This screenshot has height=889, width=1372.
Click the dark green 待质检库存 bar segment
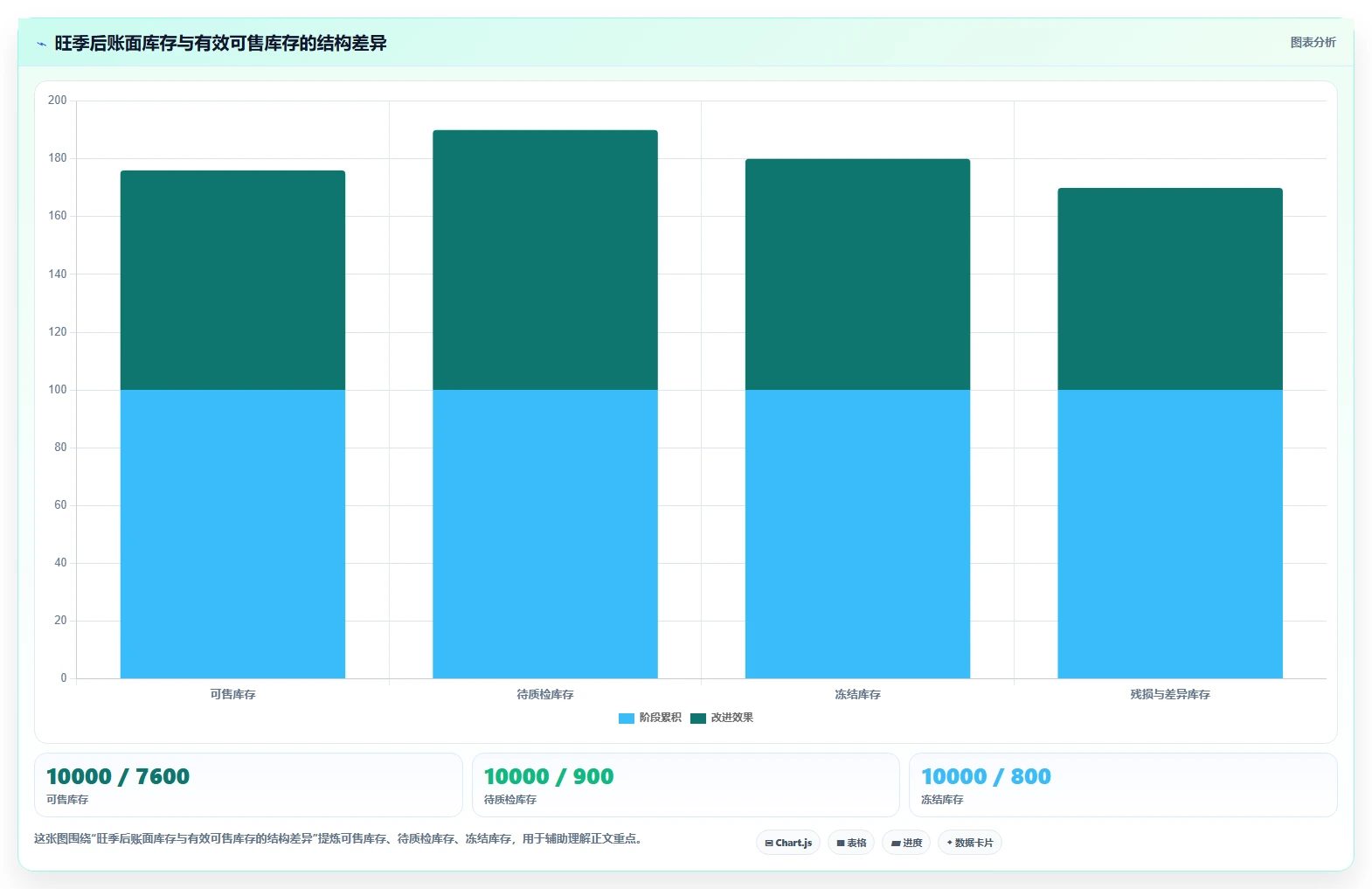point(545,260)
